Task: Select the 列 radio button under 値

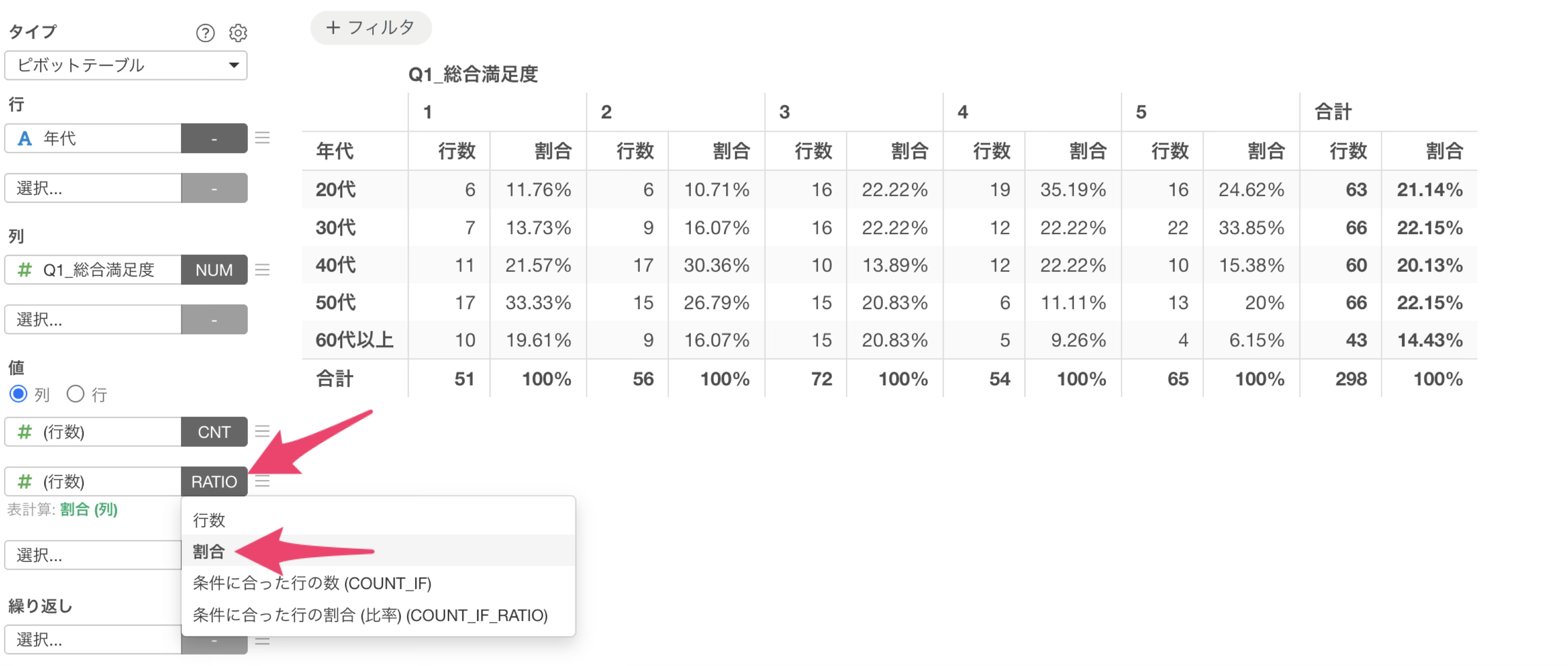Action: pyautogui.click(x=18, y=394)
